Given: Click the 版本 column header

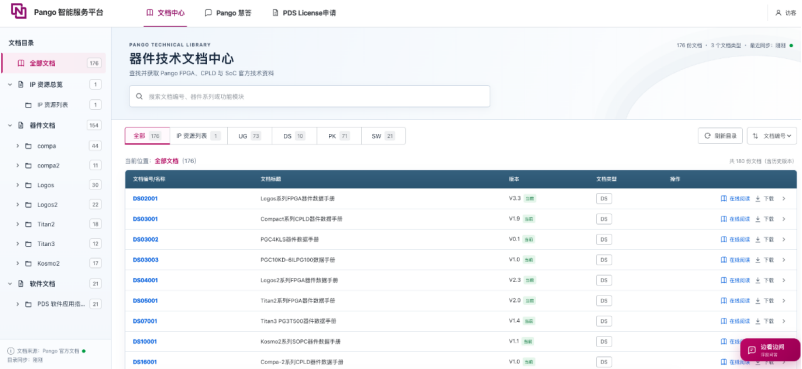Looking at the screenshot, I should pyautogui.click(x=514, y=180).
